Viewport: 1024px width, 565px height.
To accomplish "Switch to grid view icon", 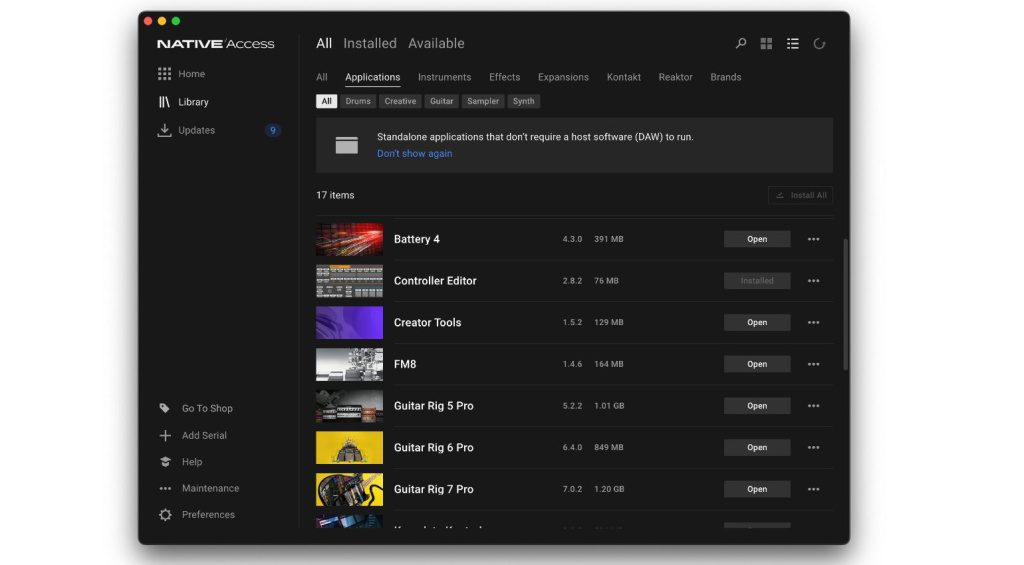I will [766, 44].
